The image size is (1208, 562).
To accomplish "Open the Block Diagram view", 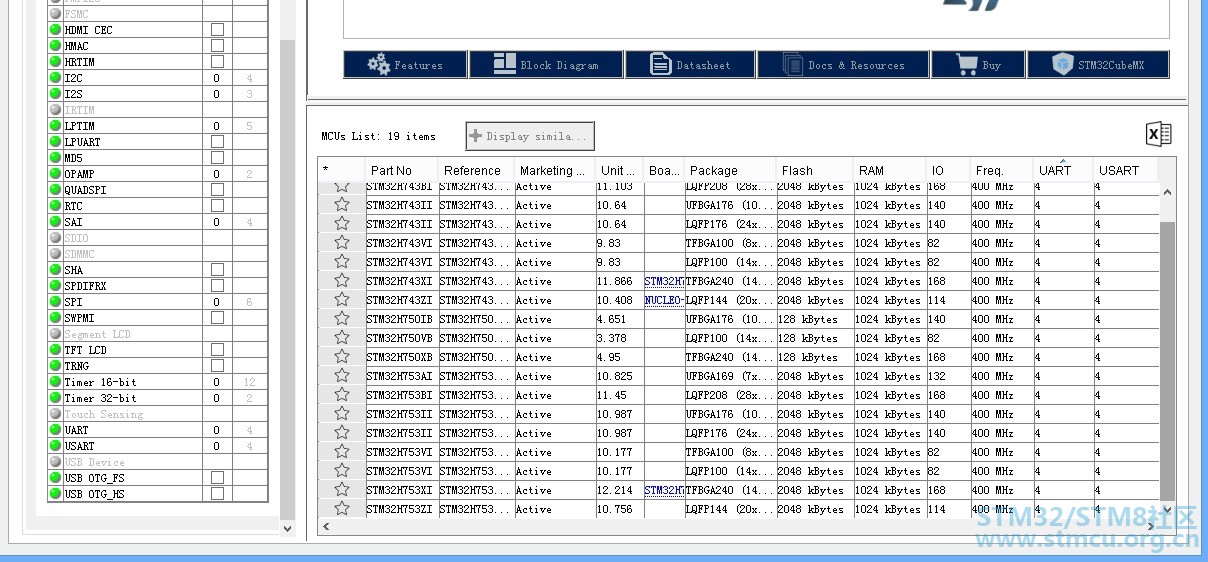I will 546,65.
